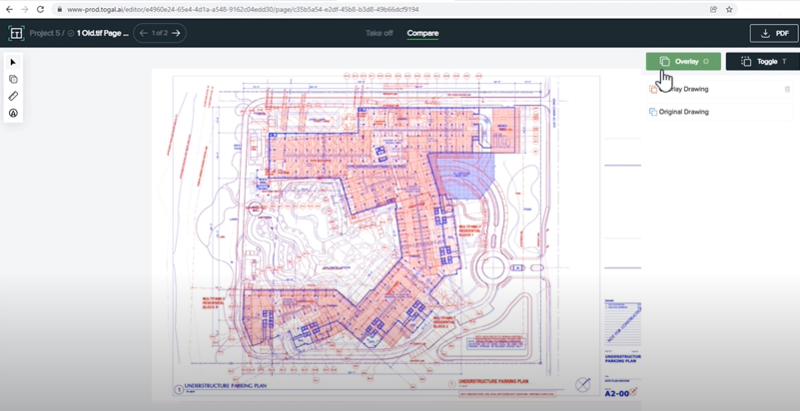Click the red Understructure Parking Plan title
The height and width of the screenshot is (411, 800).
[x=493, y=381]
